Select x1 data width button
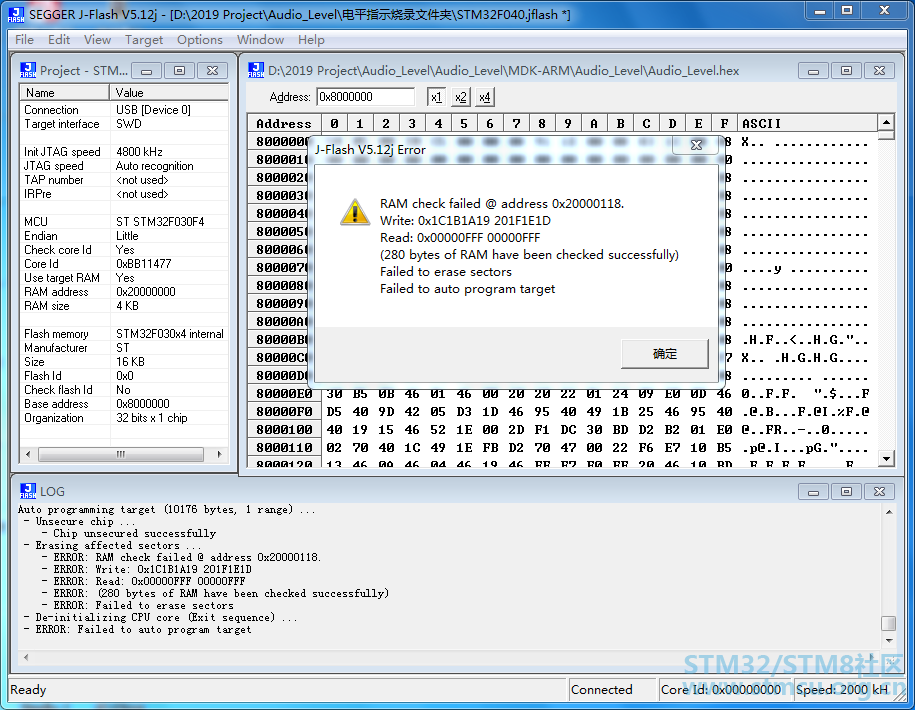This screenshot has width=915, height=710. (x=436, y=97)
